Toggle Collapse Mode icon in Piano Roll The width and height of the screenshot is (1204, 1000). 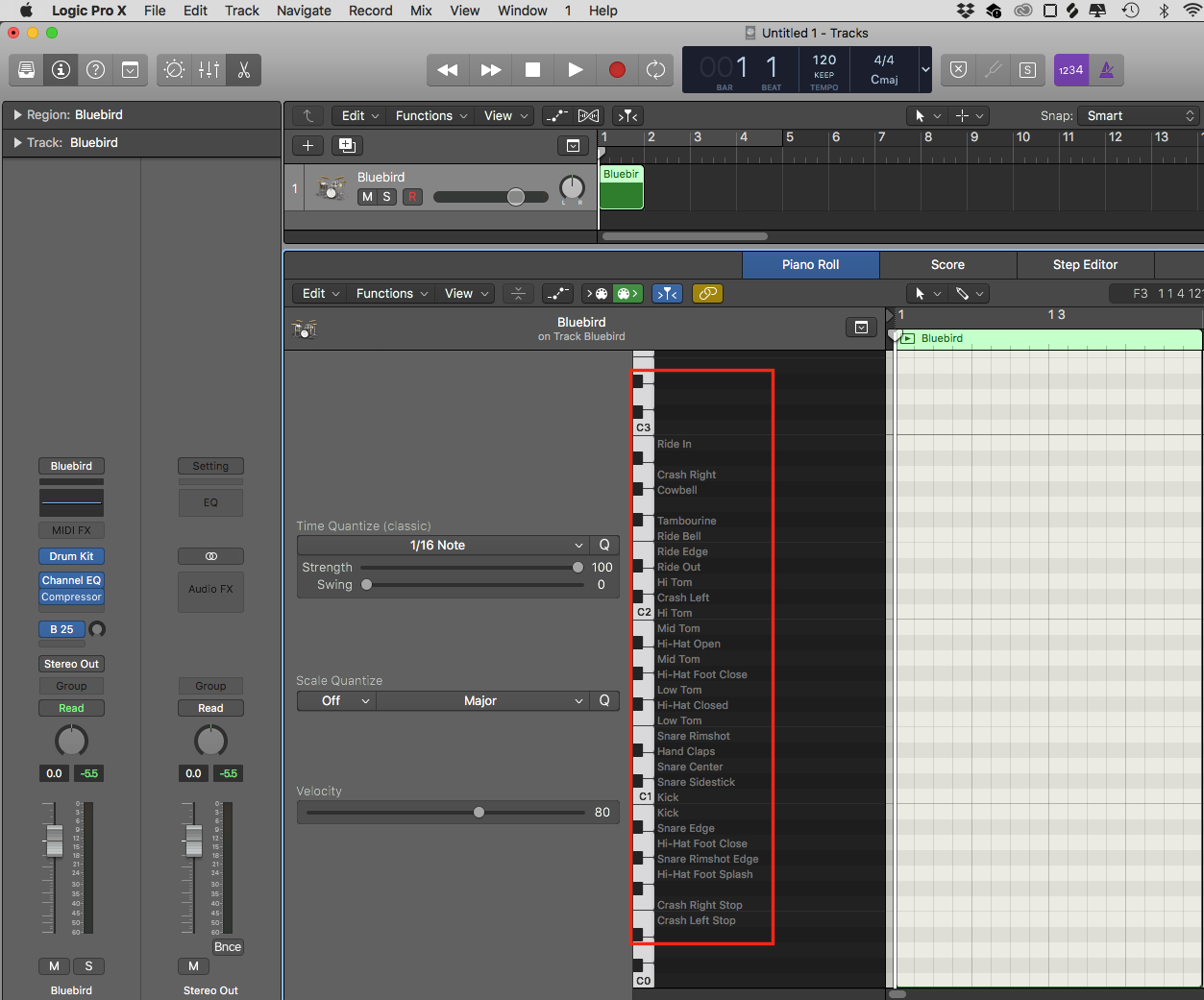[518, 293]
